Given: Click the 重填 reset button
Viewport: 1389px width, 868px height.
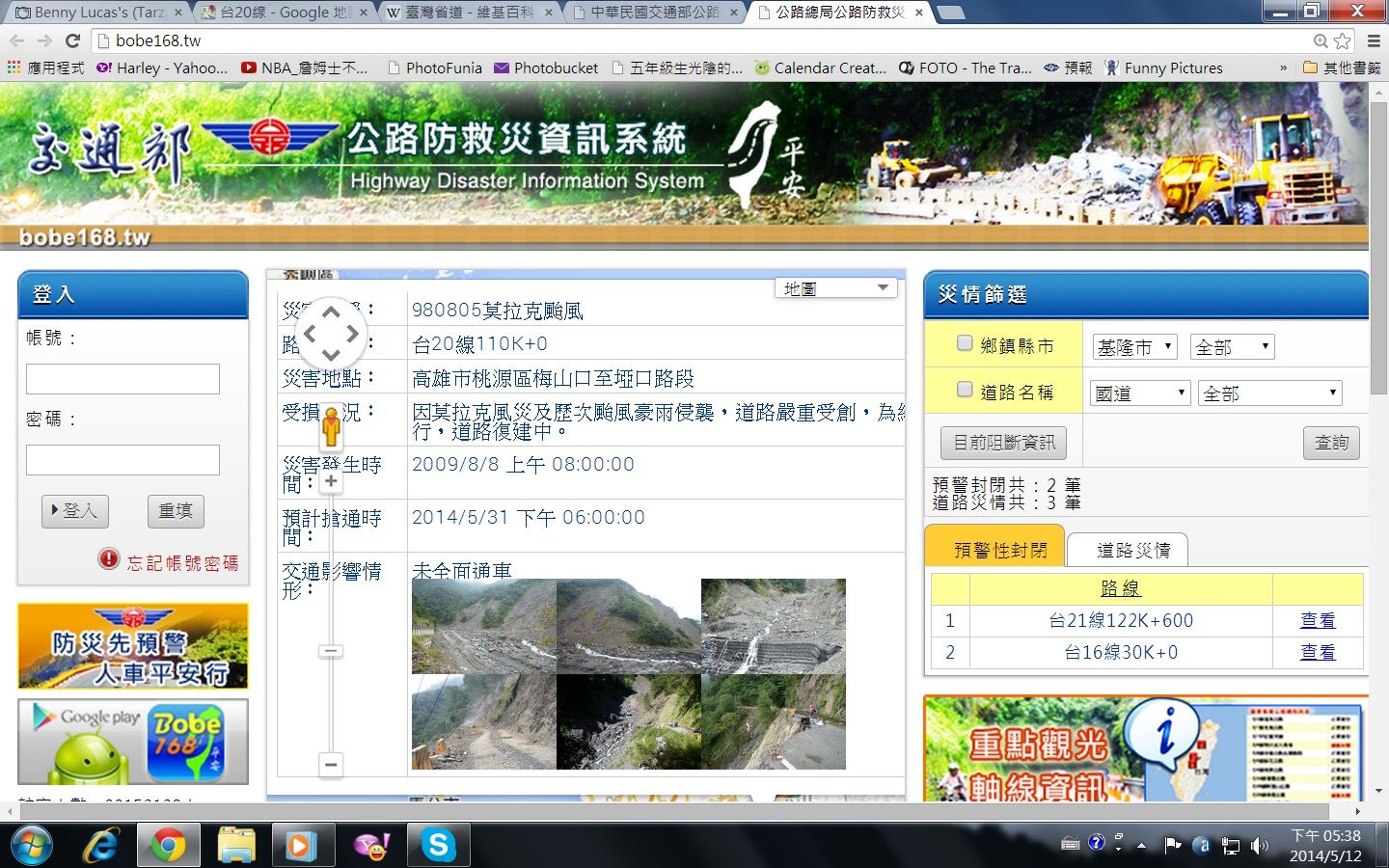Looking at the screenshot, I should (176, 511).
